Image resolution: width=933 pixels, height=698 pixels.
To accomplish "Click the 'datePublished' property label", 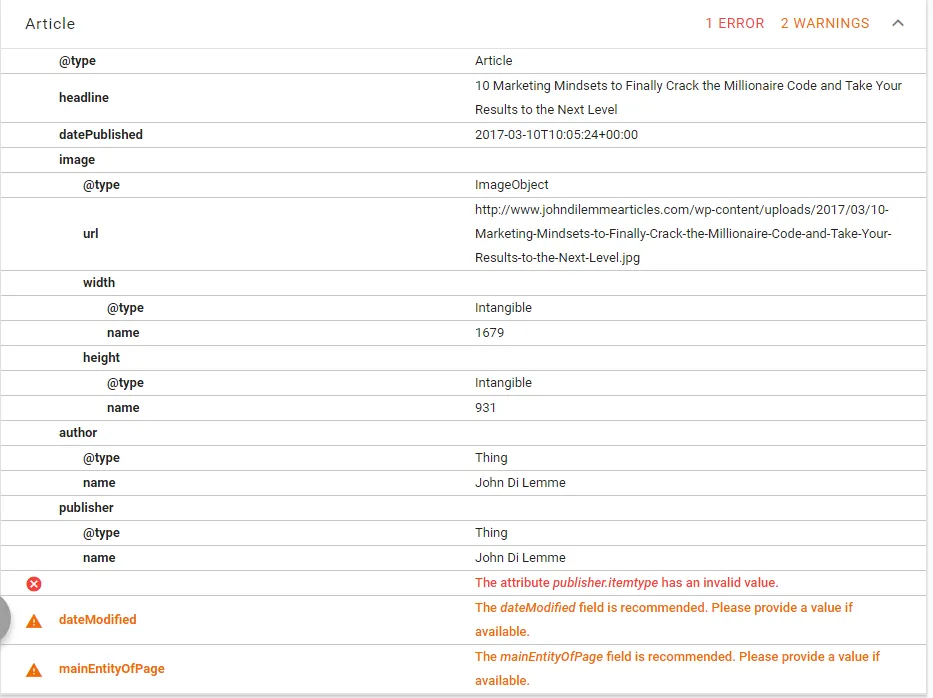I will 101,134.
